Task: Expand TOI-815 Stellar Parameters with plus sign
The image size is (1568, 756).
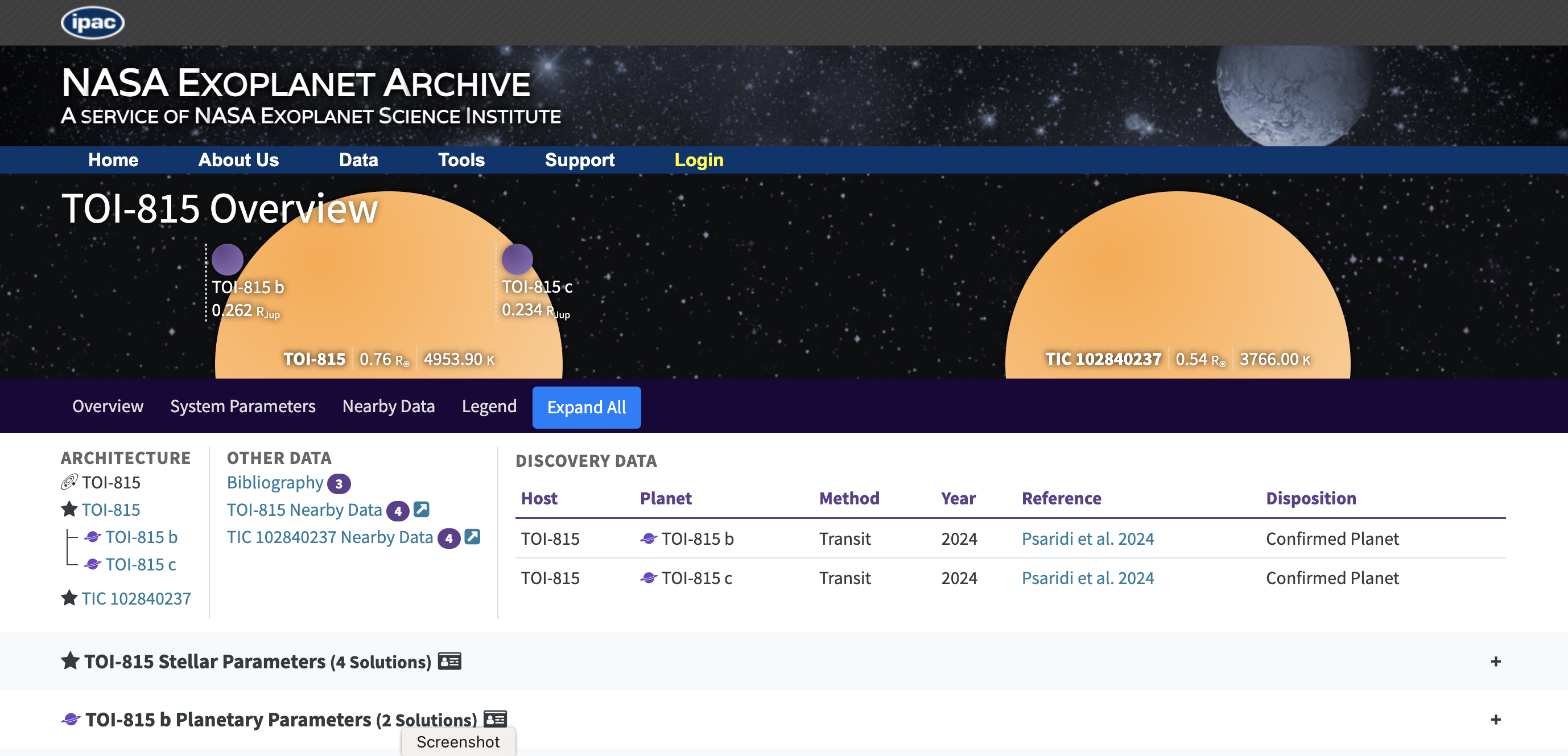Action: click(1496, 661)
